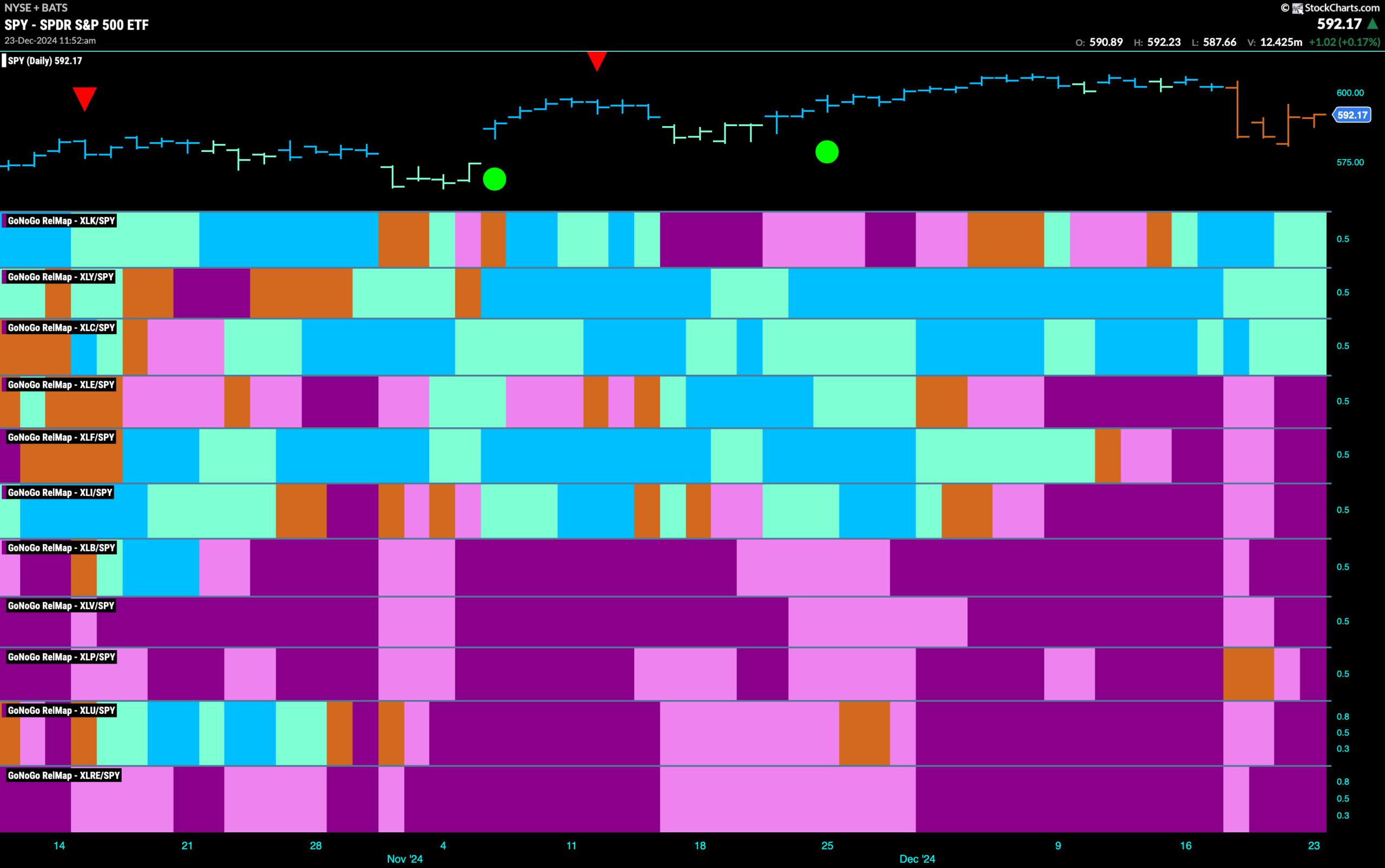Click the blue 592.17 price tag on axis
The height and width of the screenshot is (868, 1385).
tap(1353, 115)
